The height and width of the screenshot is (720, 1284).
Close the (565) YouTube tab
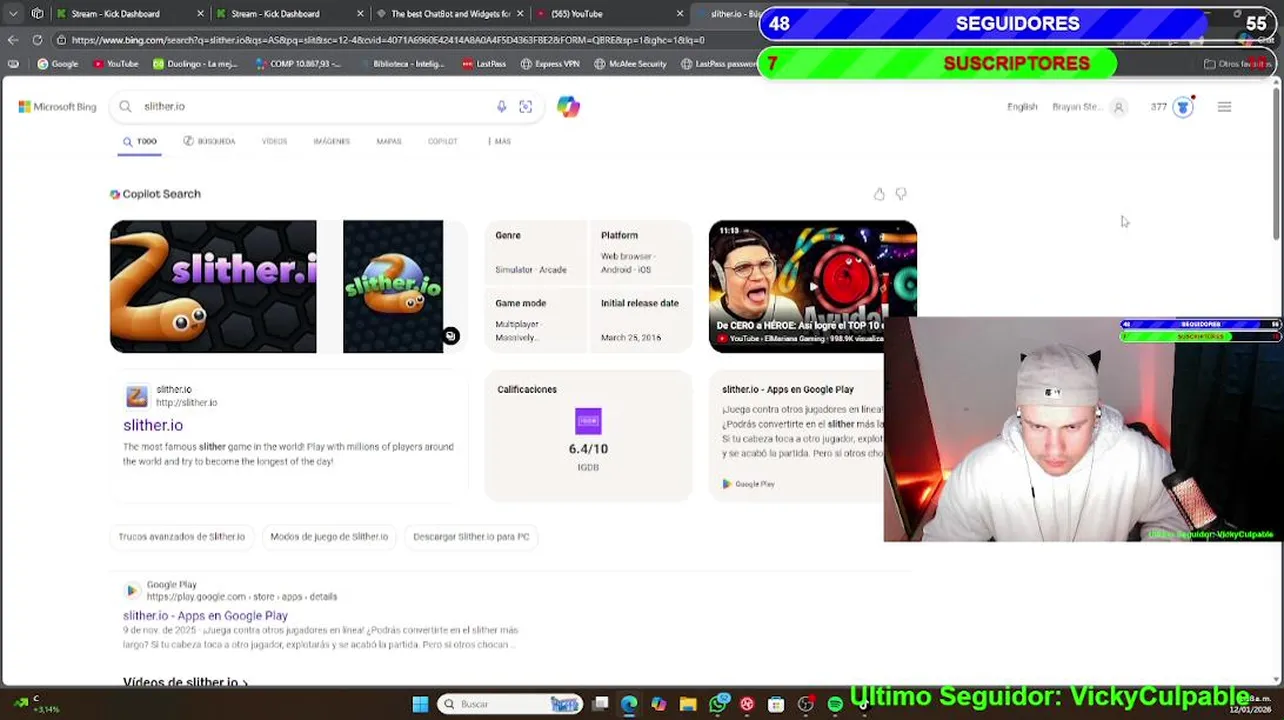pos(680,14)
